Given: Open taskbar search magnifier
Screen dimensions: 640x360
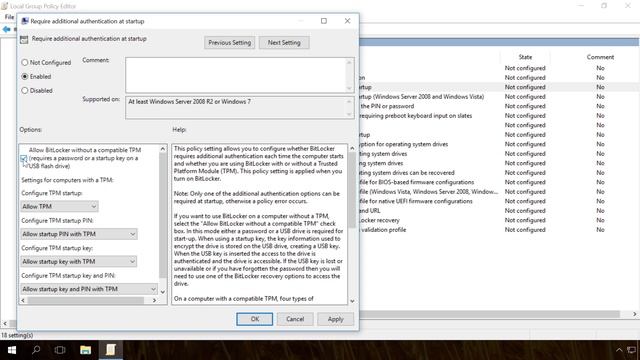Looking at the screenshot, I should (x=36, y=350).
